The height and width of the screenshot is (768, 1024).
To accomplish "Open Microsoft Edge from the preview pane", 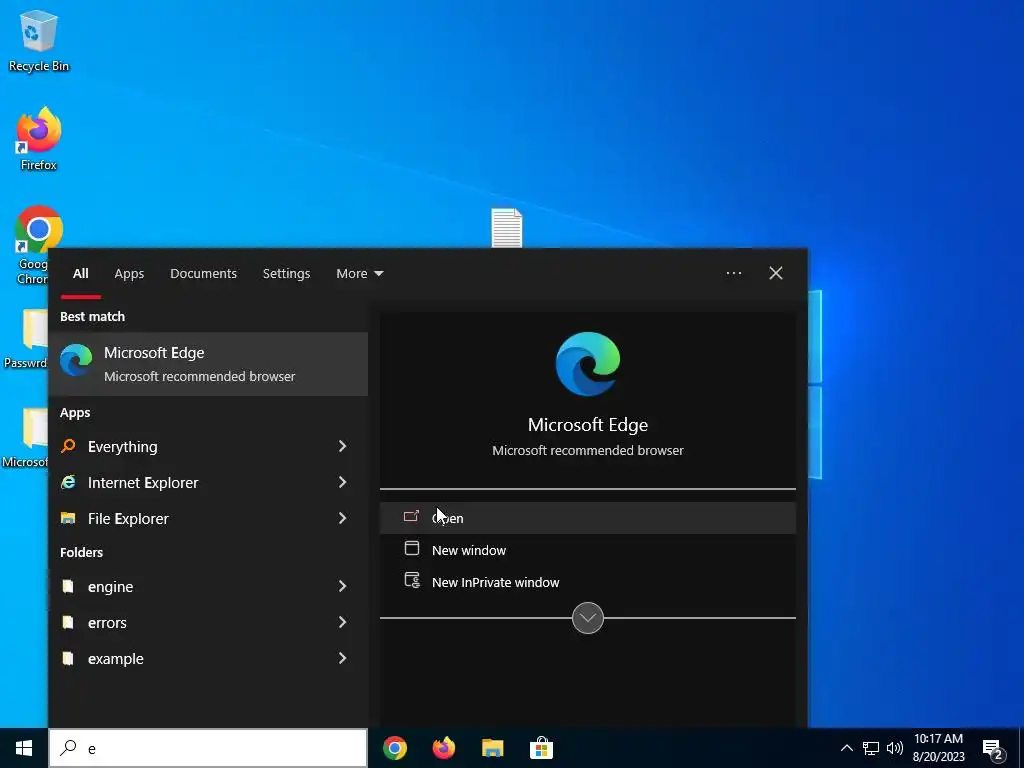I will [x=588, y=518].
